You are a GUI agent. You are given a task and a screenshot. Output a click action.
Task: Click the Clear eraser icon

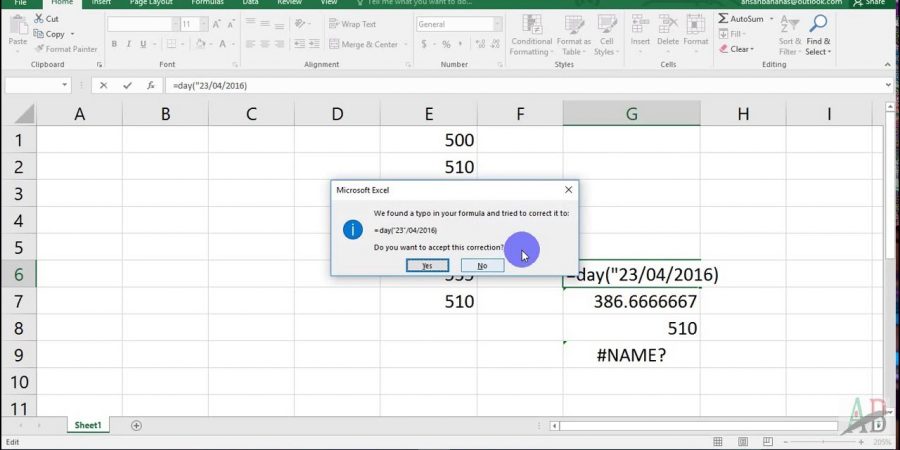coord(722,49)
